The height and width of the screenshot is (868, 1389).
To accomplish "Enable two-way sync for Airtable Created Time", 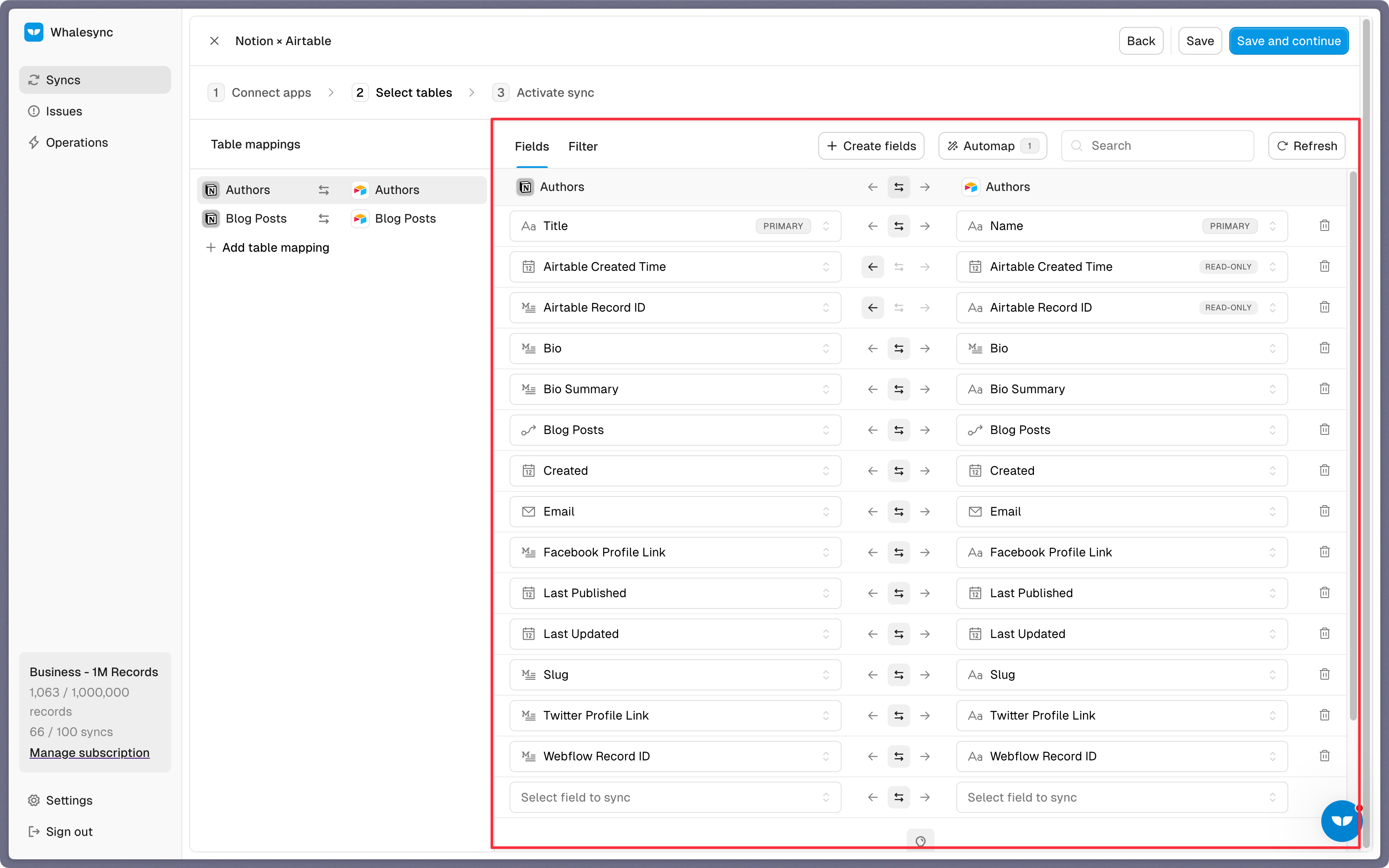I will click(x=899, y=267).
